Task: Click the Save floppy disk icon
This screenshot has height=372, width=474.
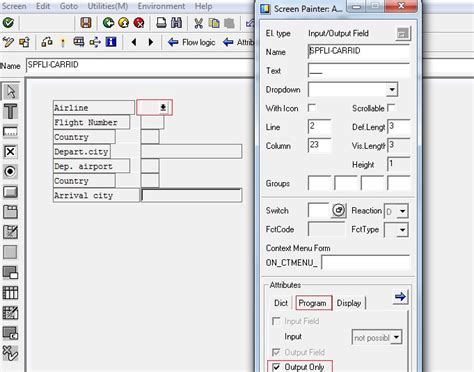Action: pos(86,23)
